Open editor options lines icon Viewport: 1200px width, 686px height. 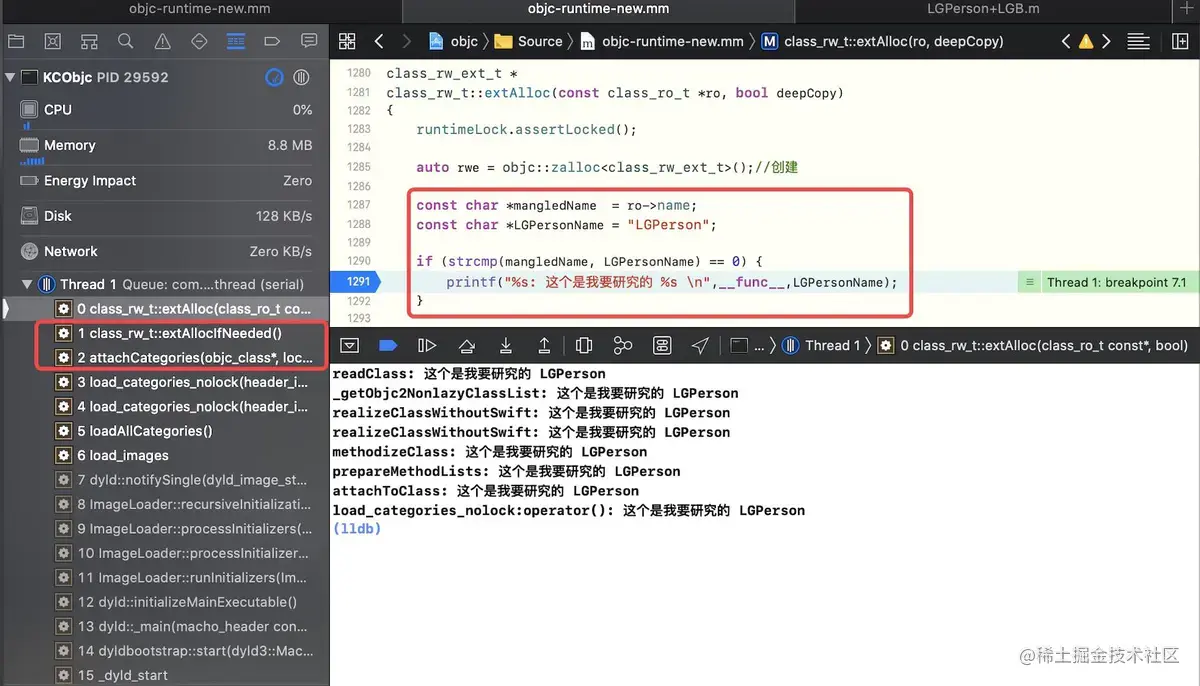click(1138, 41)
